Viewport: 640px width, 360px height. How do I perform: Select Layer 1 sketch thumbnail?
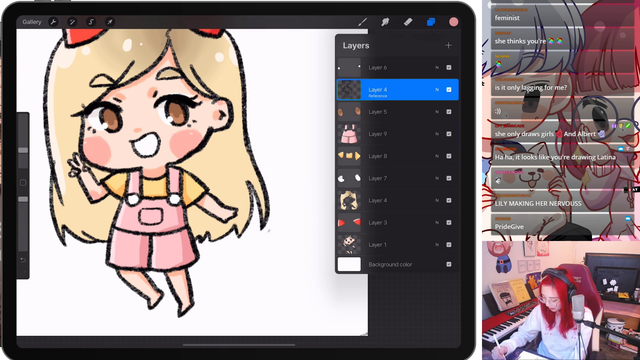pyautogui.click(x=349, y=244)
